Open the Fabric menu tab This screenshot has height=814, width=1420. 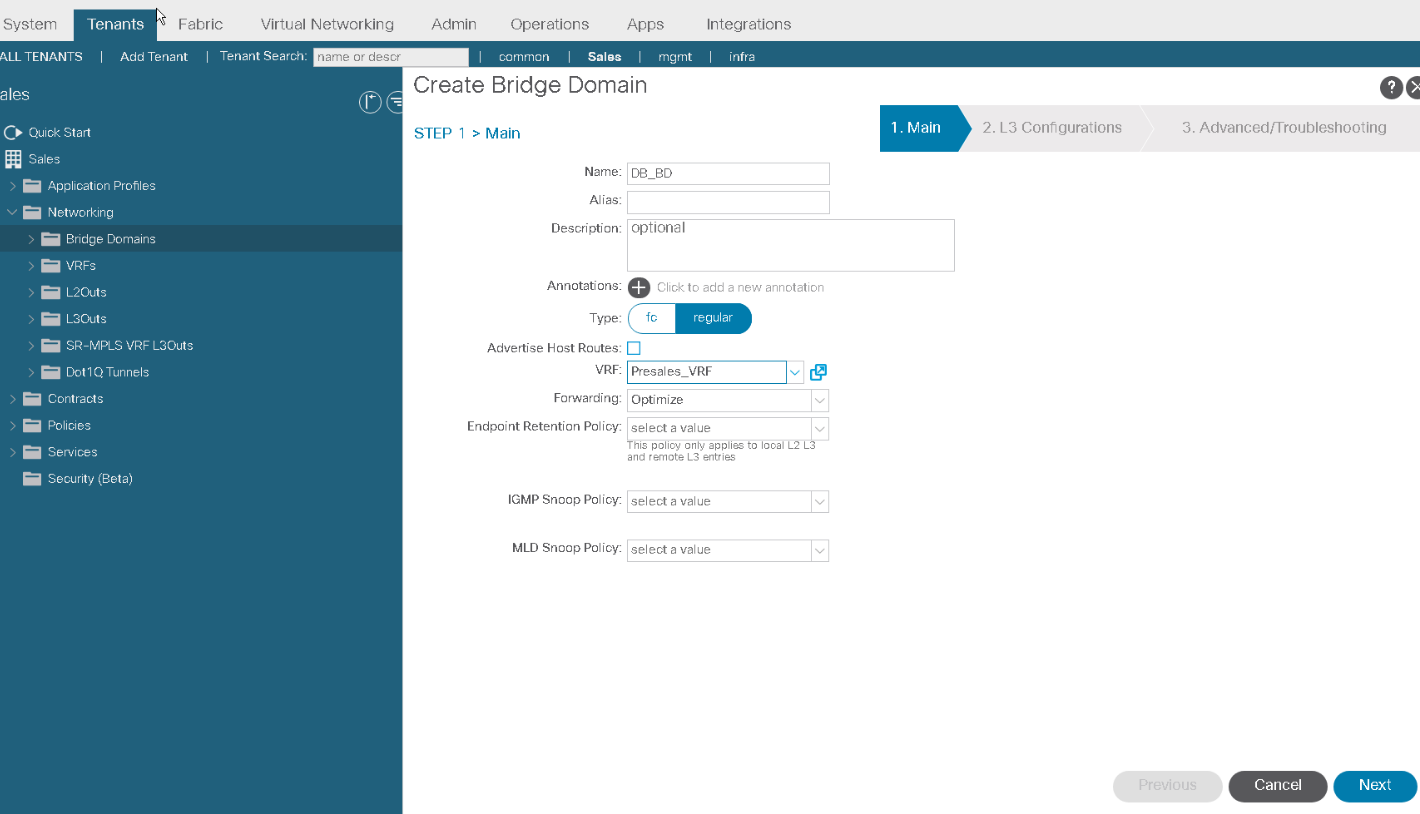pyautogui.click(x=200, y=24)
